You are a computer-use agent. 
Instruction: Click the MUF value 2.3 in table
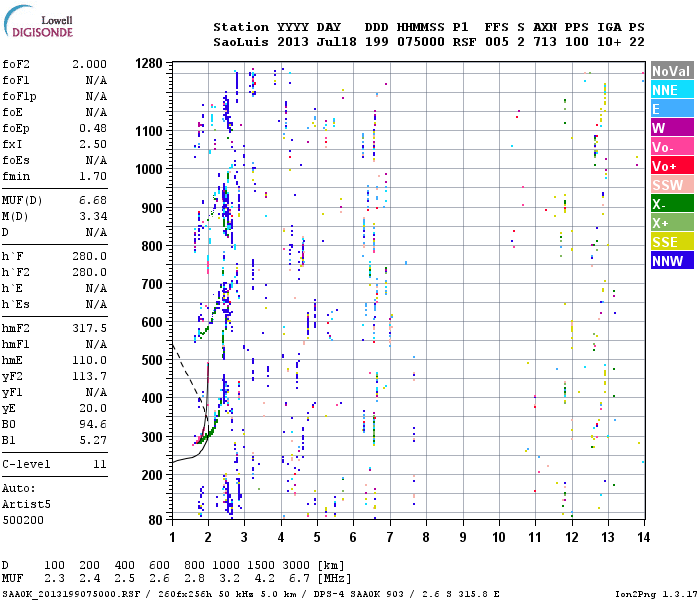pyautogui.click(x=54, y=579)
